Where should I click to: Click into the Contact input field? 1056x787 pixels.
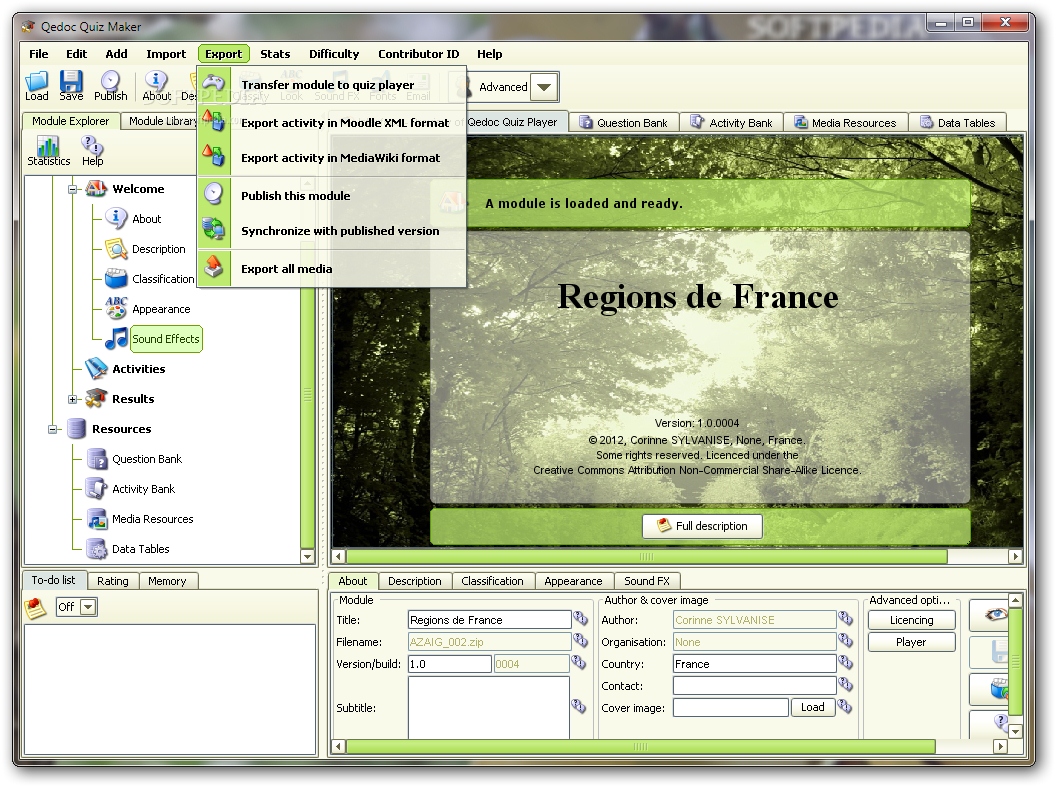click(754, 685)
